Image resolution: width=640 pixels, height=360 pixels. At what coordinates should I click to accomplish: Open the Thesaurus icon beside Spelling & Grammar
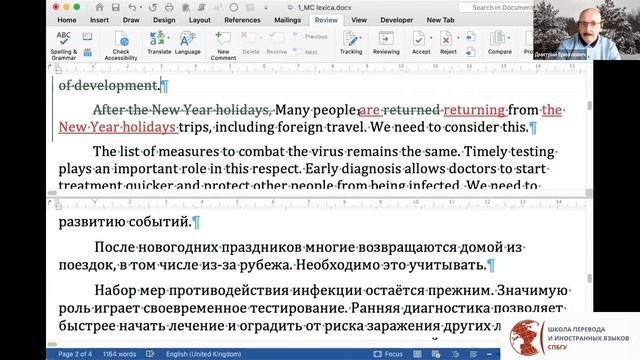(x=87, y=37)
